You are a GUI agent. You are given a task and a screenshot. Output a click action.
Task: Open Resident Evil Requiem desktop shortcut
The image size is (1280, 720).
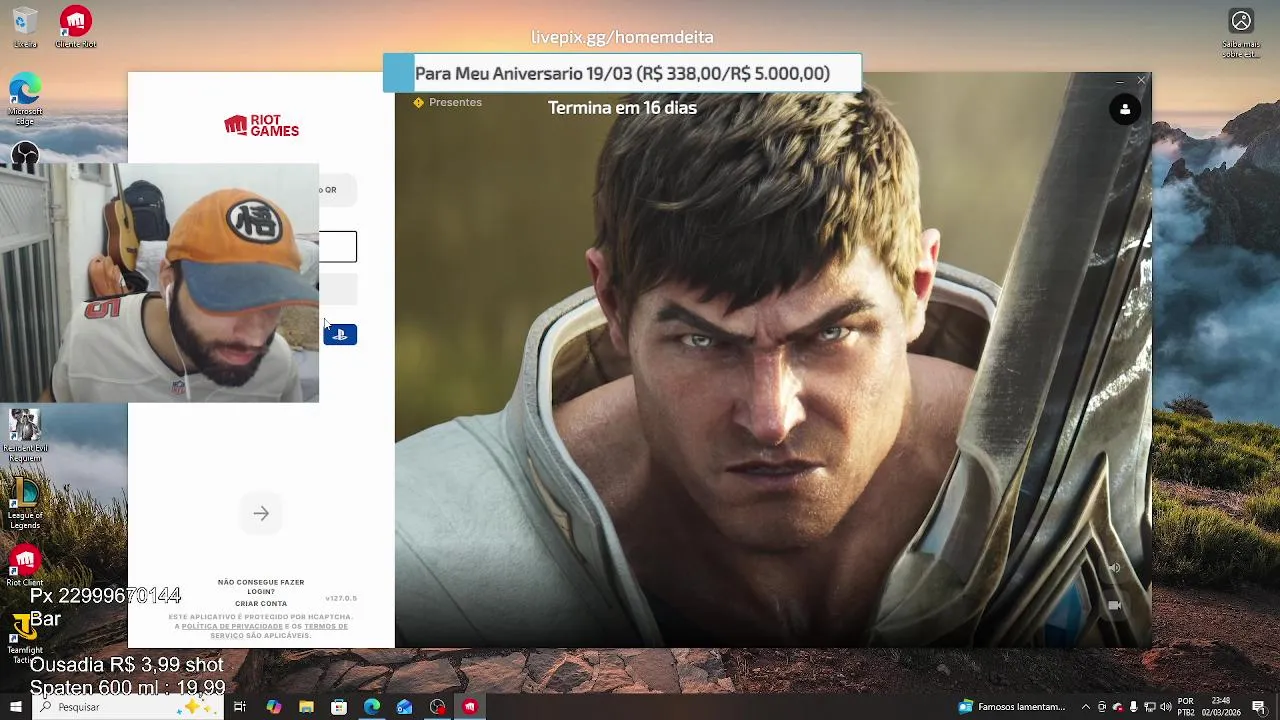25,436
